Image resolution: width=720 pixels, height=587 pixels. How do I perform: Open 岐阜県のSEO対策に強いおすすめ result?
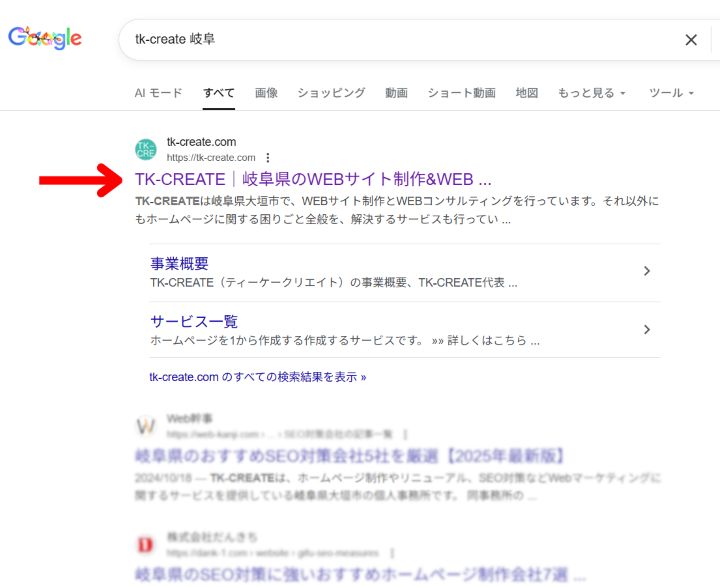pyautogui.click(x=360, y=574)
